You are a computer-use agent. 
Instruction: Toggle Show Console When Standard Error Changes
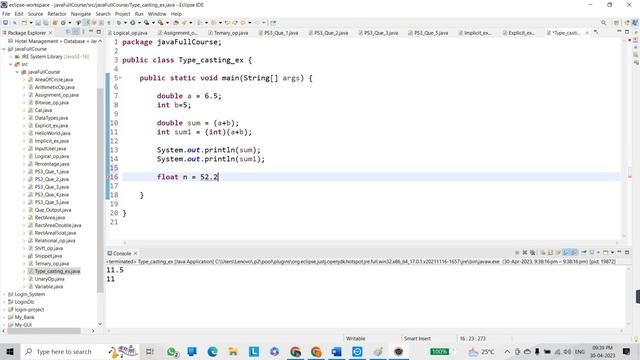pyautogui.click(x=573, y=253)
